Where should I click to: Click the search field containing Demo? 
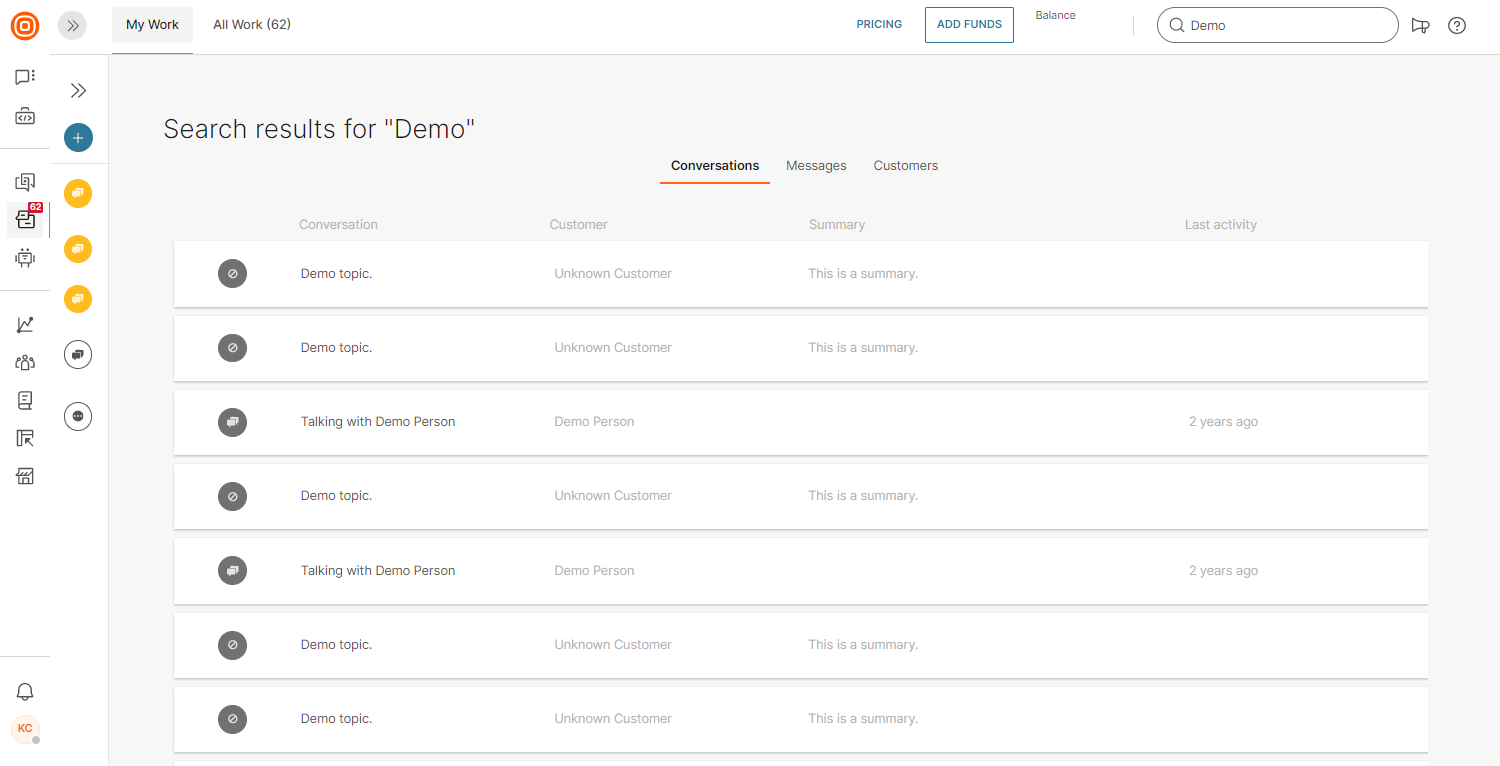click(1285, 26)
